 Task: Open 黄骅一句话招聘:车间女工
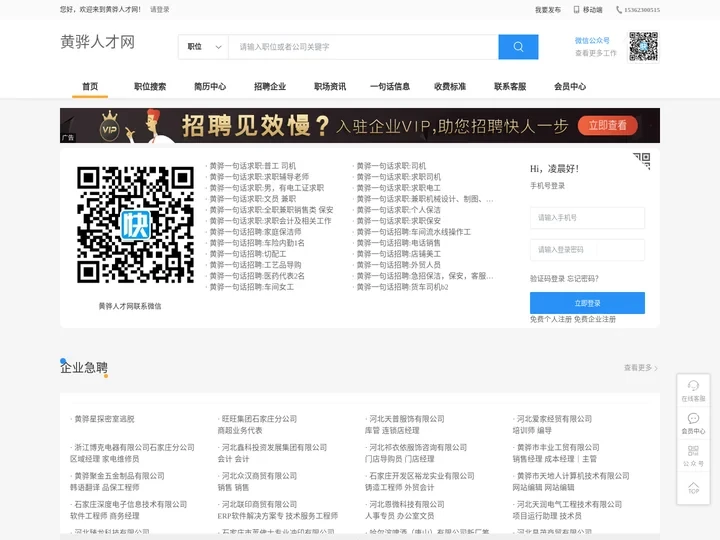pyautogui.click(x=252, y=287)
